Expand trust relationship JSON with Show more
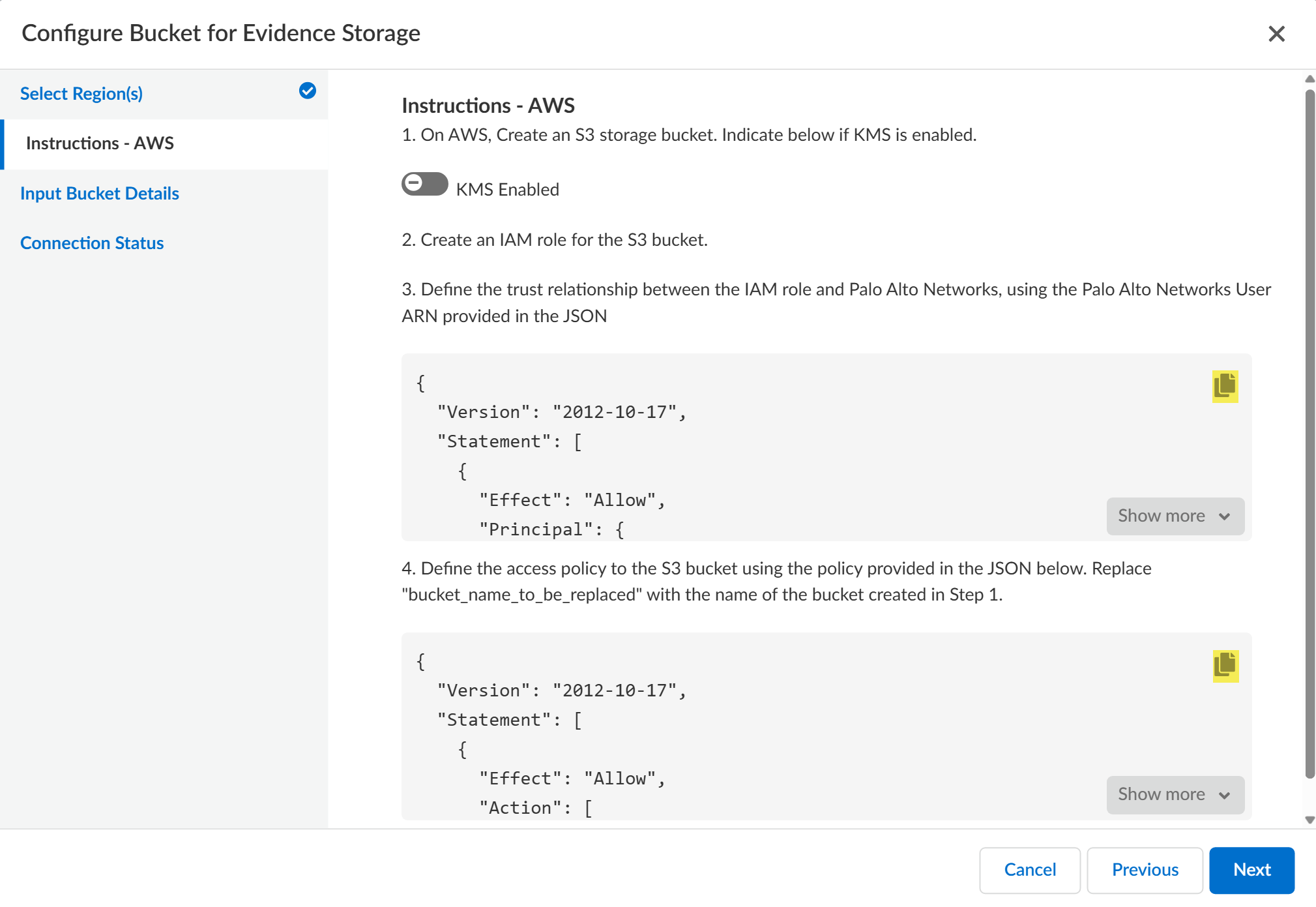The height and width of the screenshot is (907, 1316). point(1175,516)
